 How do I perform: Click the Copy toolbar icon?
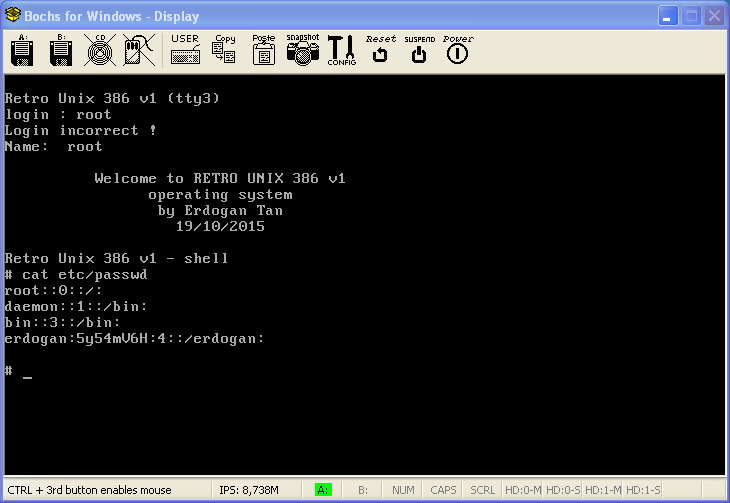coord(224,50)
